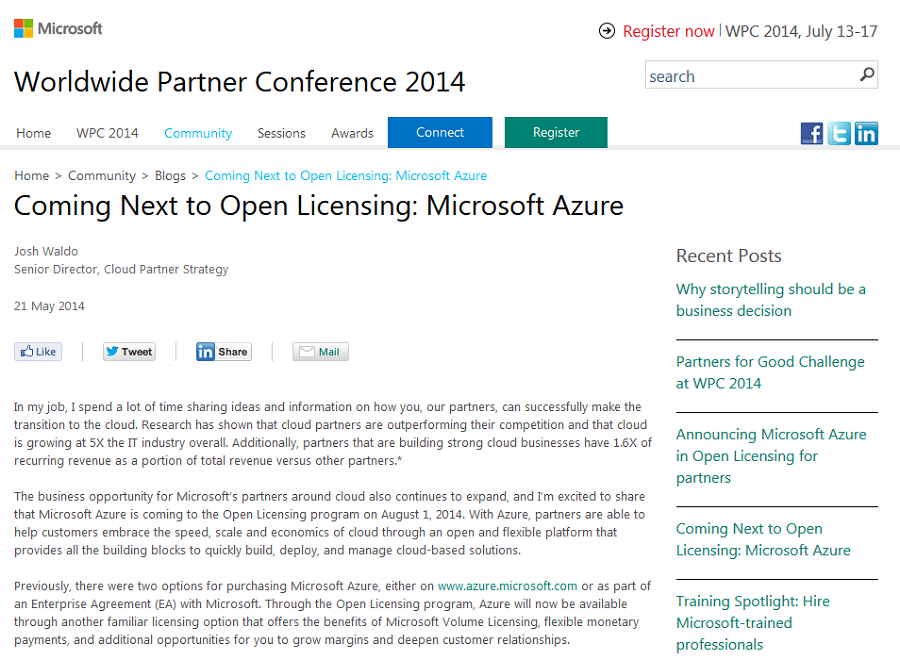
Task: Open the Twitter page icon
Action: pyautogui.click(x=839, y=134)
